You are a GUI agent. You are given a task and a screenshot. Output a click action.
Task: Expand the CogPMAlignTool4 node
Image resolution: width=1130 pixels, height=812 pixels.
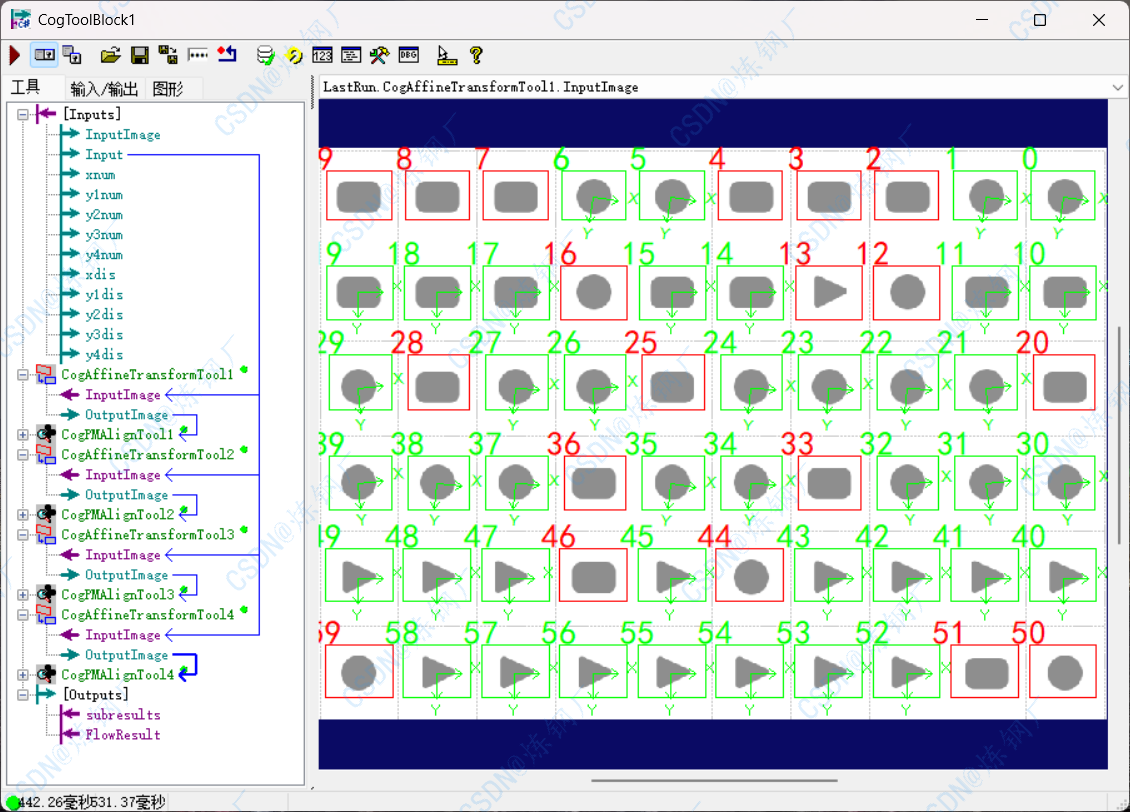(23, 674)
